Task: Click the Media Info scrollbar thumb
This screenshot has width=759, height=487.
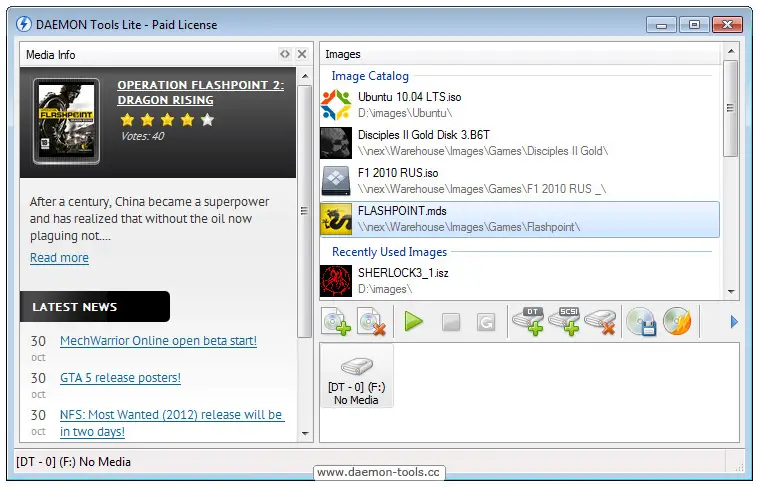Action: (304, 211)
